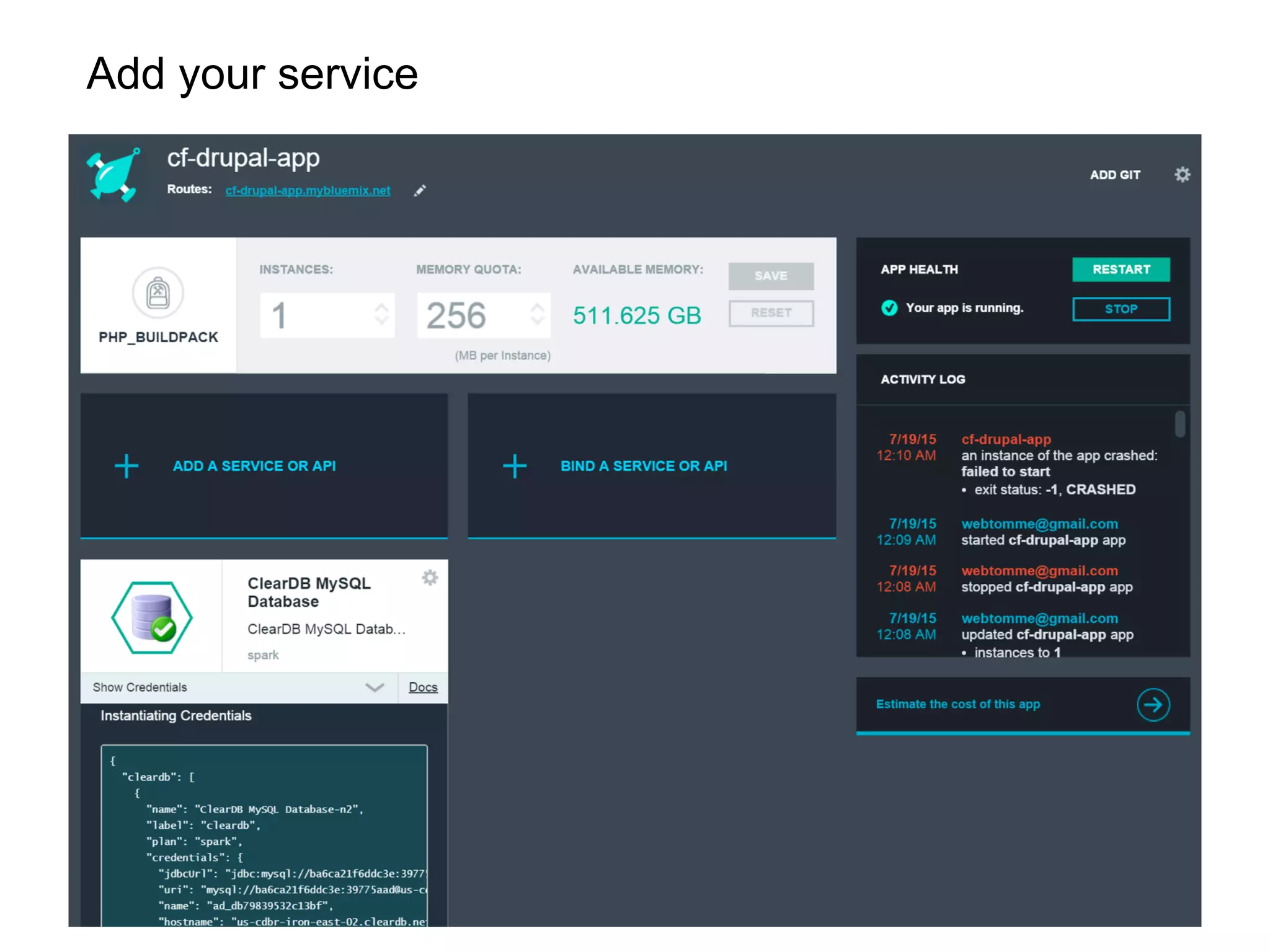
Task: Increase instances with stepper up arrow
Action: point(381,306)
